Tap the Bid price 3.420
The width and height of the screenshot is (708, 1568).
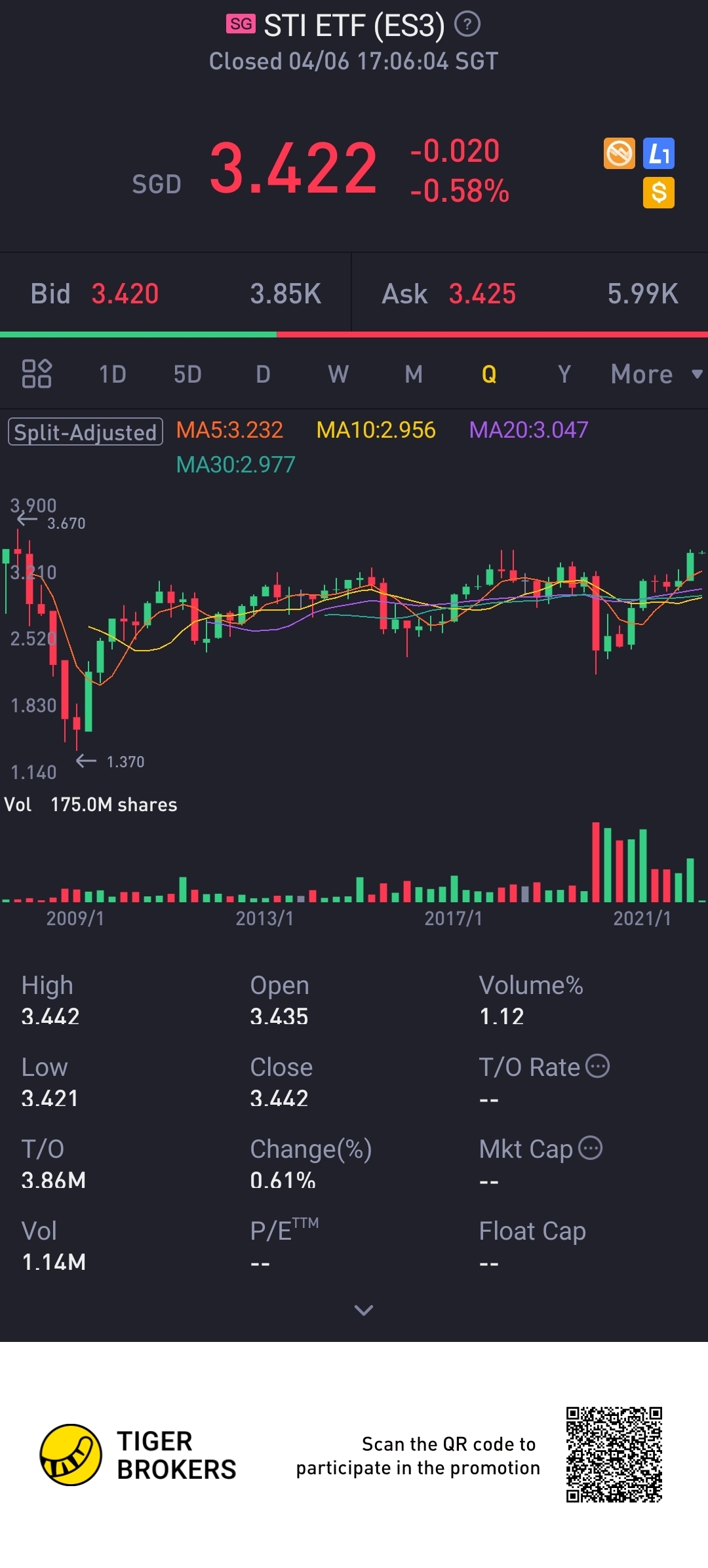pos(125,294)
